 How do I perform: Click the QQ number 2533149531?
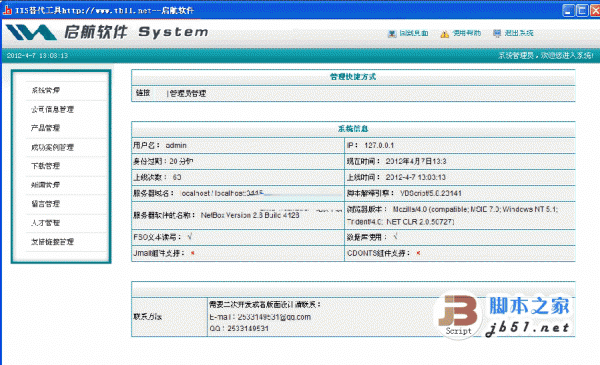pyautogui.click(x=248, y=329)
